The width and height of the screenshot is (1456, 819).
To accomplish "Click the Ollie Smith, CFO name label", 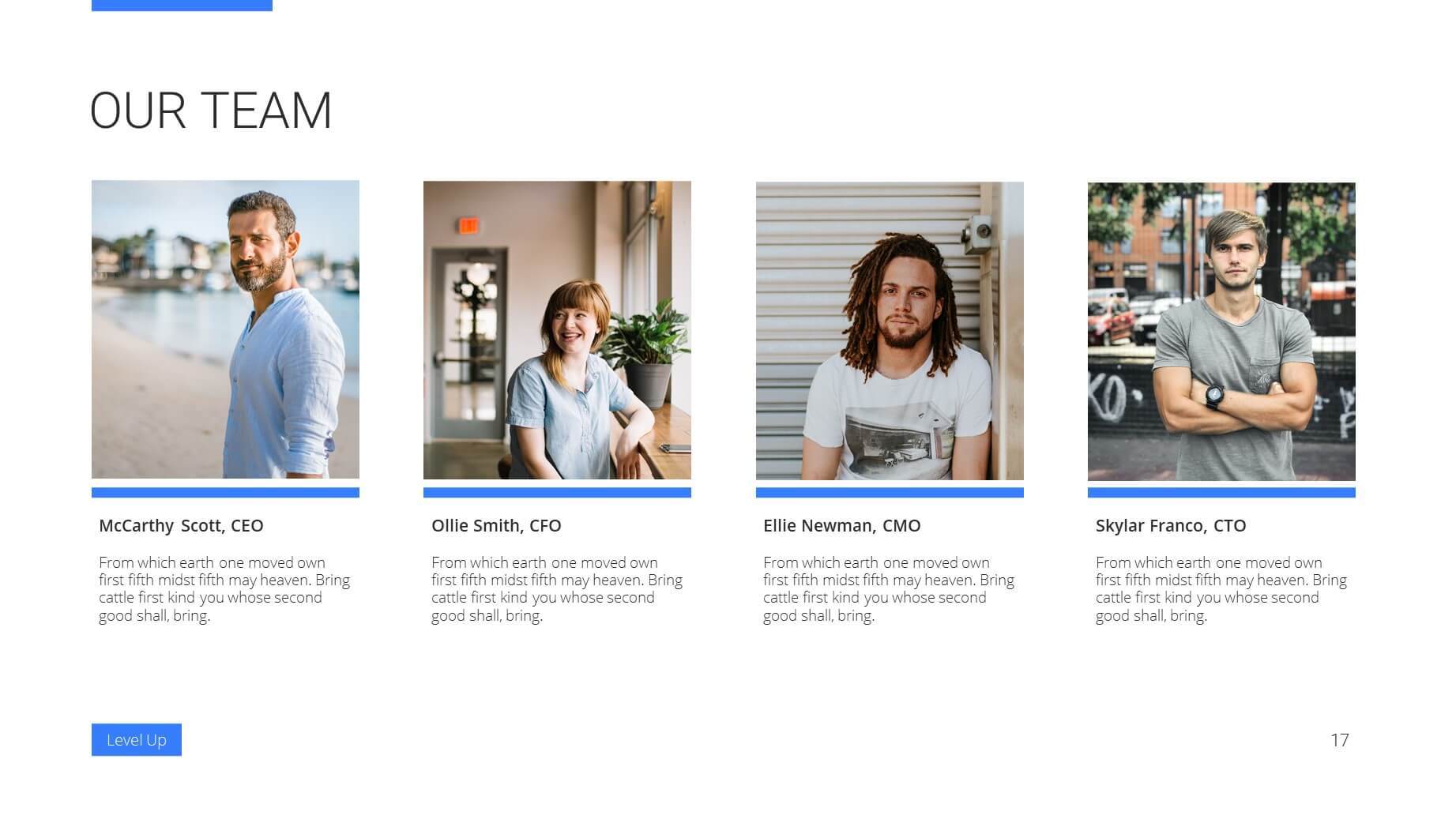I will tap(496, 526).
